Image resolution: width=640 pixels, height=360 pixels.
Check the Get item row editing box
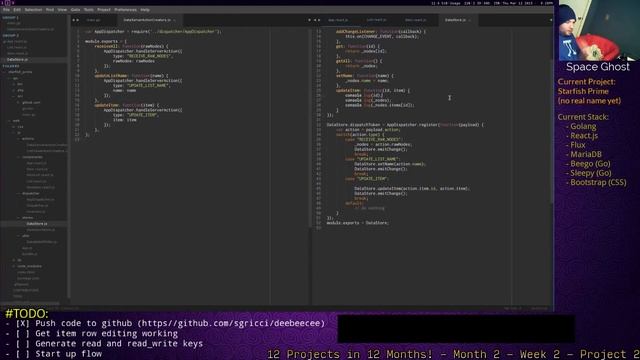pos(22,333)
